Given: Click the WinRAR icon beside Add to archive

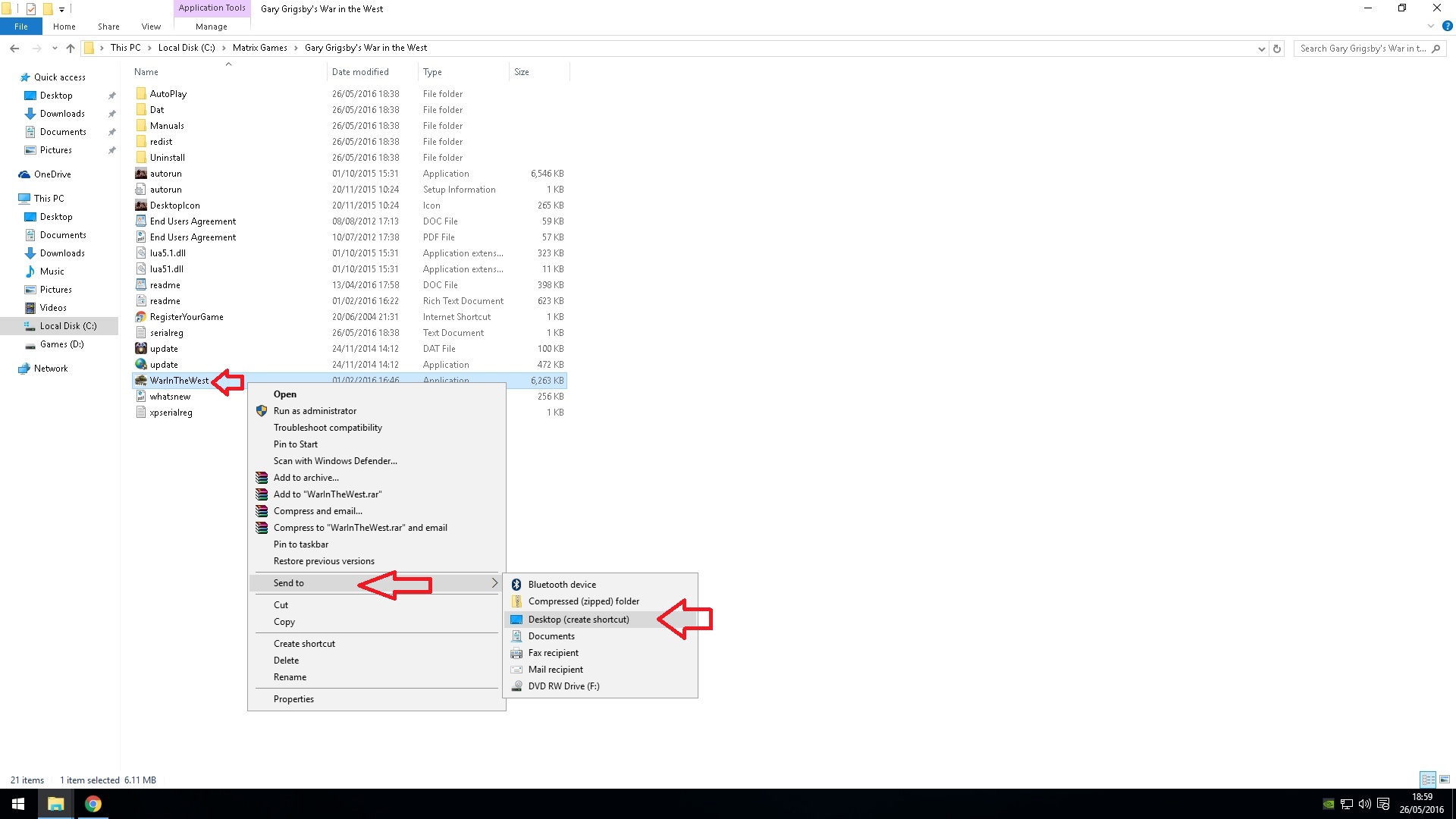Looking at the screenshot, I should (x=262, y=478).
